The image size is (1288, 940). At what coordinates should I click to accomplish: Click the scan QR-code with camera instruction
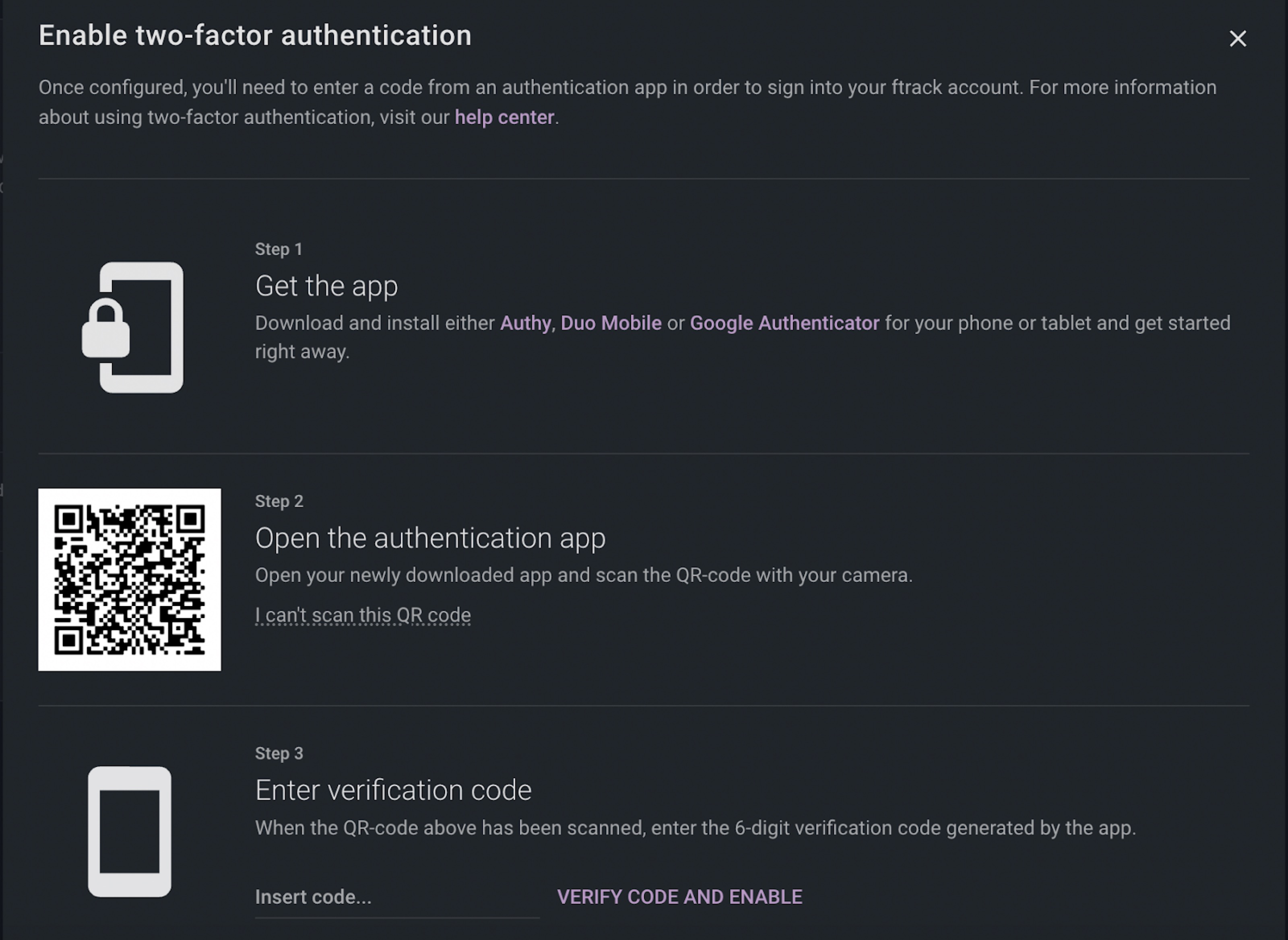point(583,575)
